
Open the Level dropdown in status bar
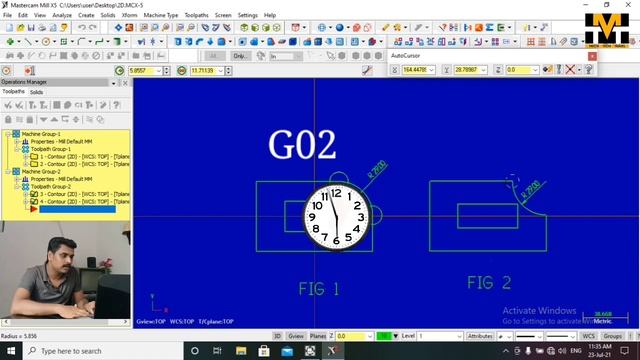pos(459,336)
